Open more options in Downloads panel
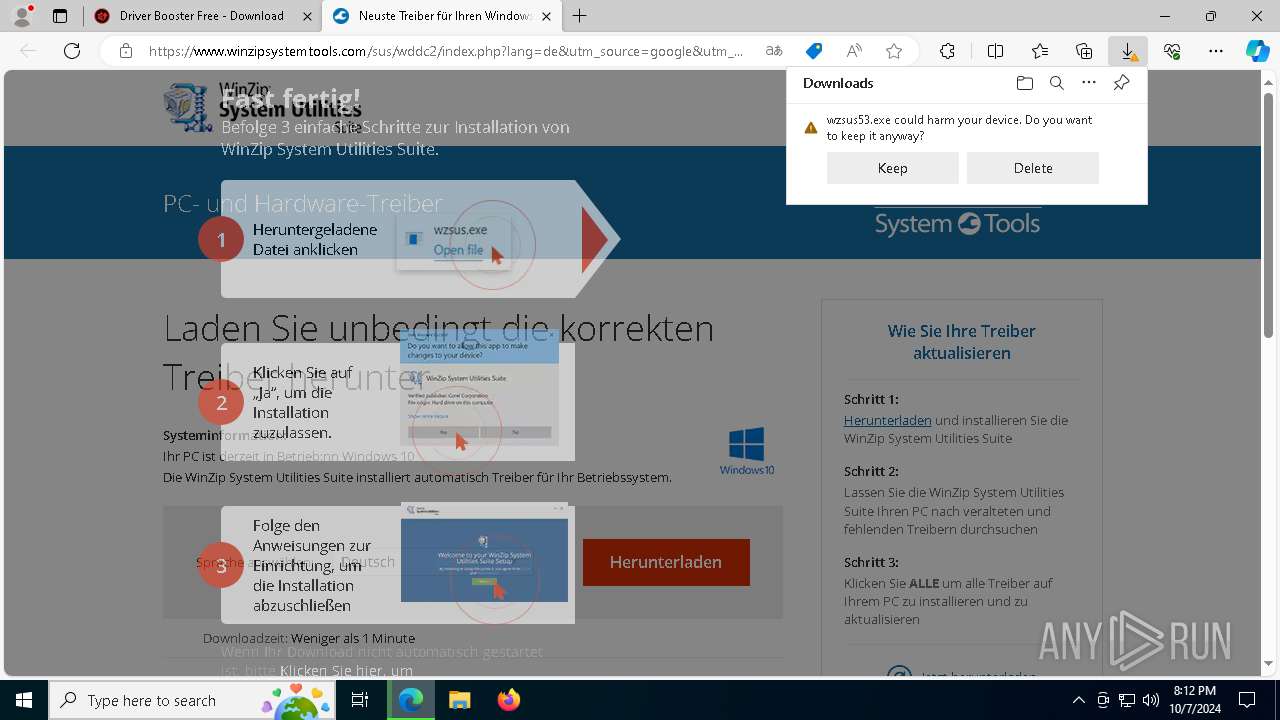 click(x=1089, y=83)
